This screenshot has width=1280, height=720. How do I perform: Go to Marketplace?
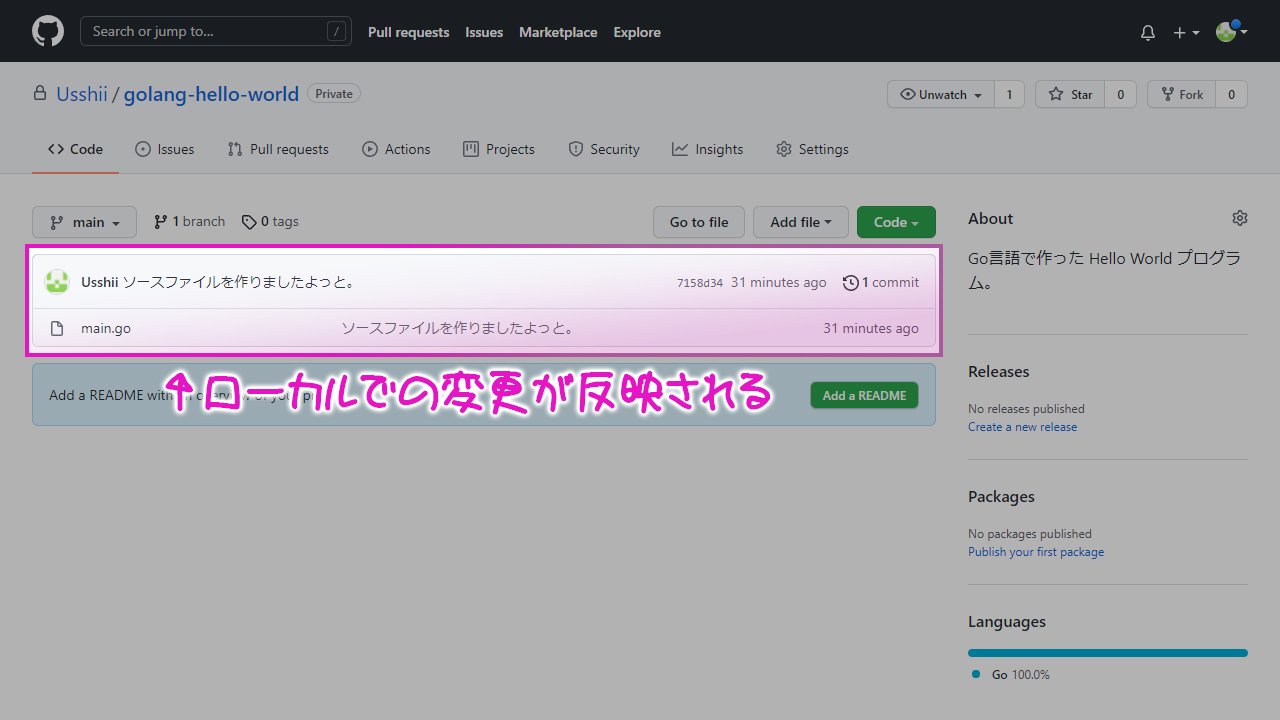pyautogui.click(x=558, y=32)
